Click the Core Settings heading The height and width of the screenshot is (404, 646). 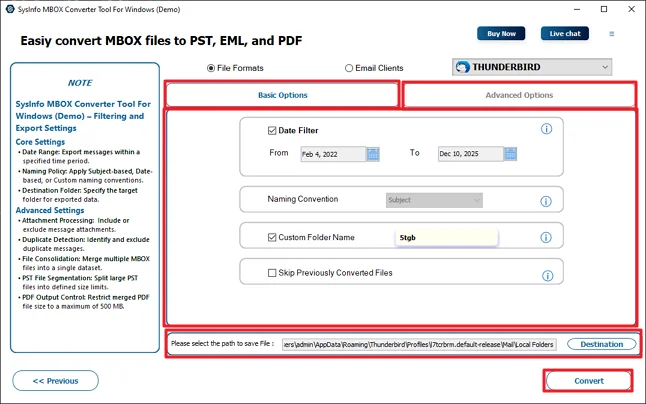pos(40,142)
